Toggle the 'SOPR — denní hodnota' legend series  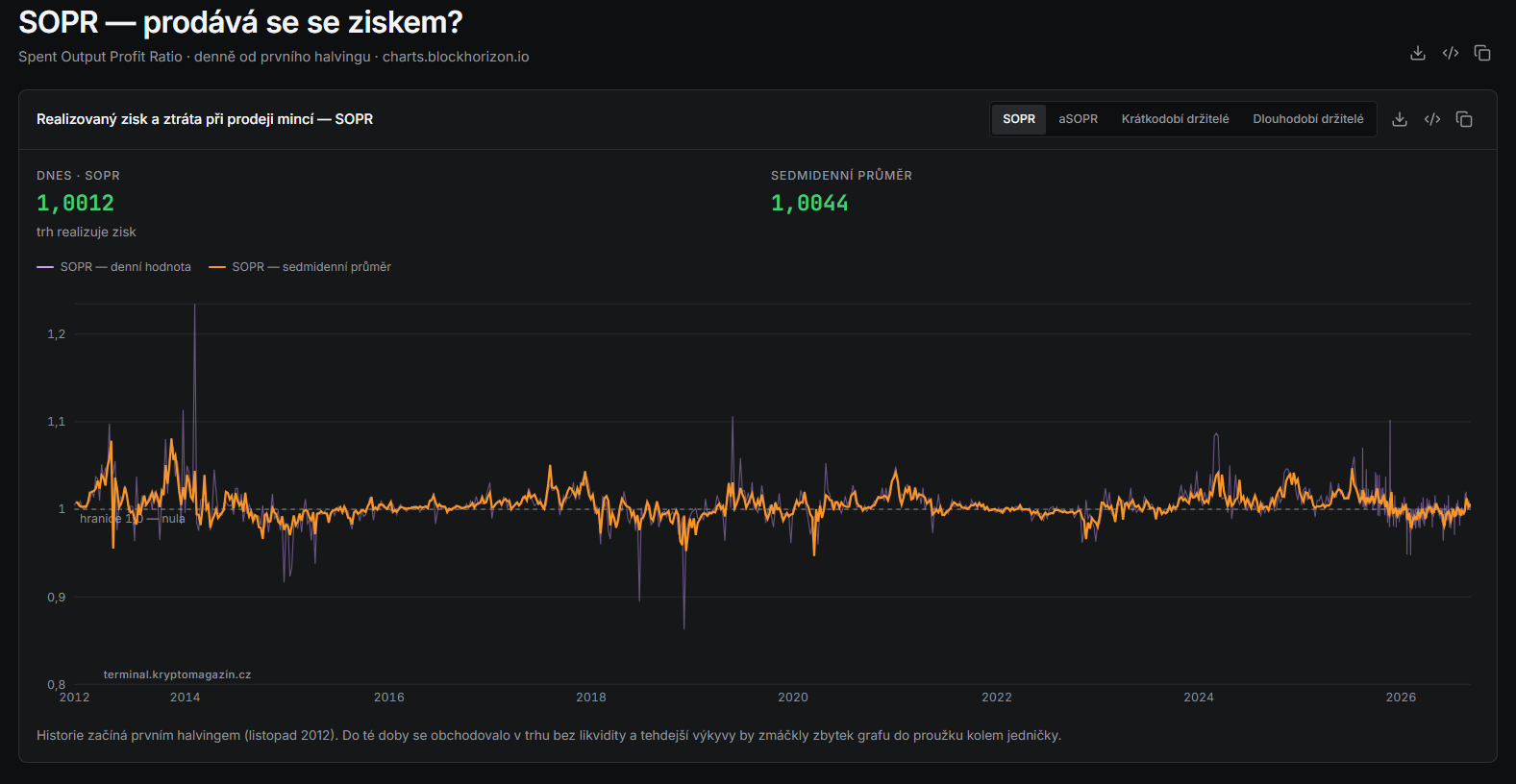pos(114,267)
